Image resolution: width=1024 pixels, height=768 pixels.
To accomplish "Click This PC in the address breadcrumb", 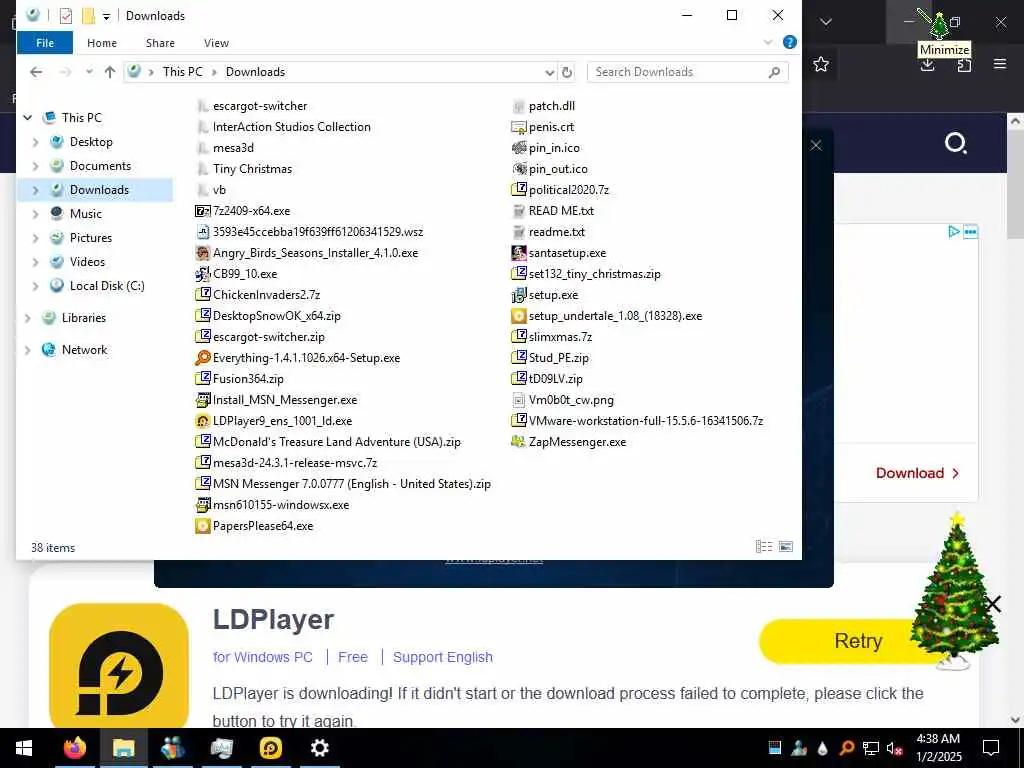I will [x=182, y=72].
